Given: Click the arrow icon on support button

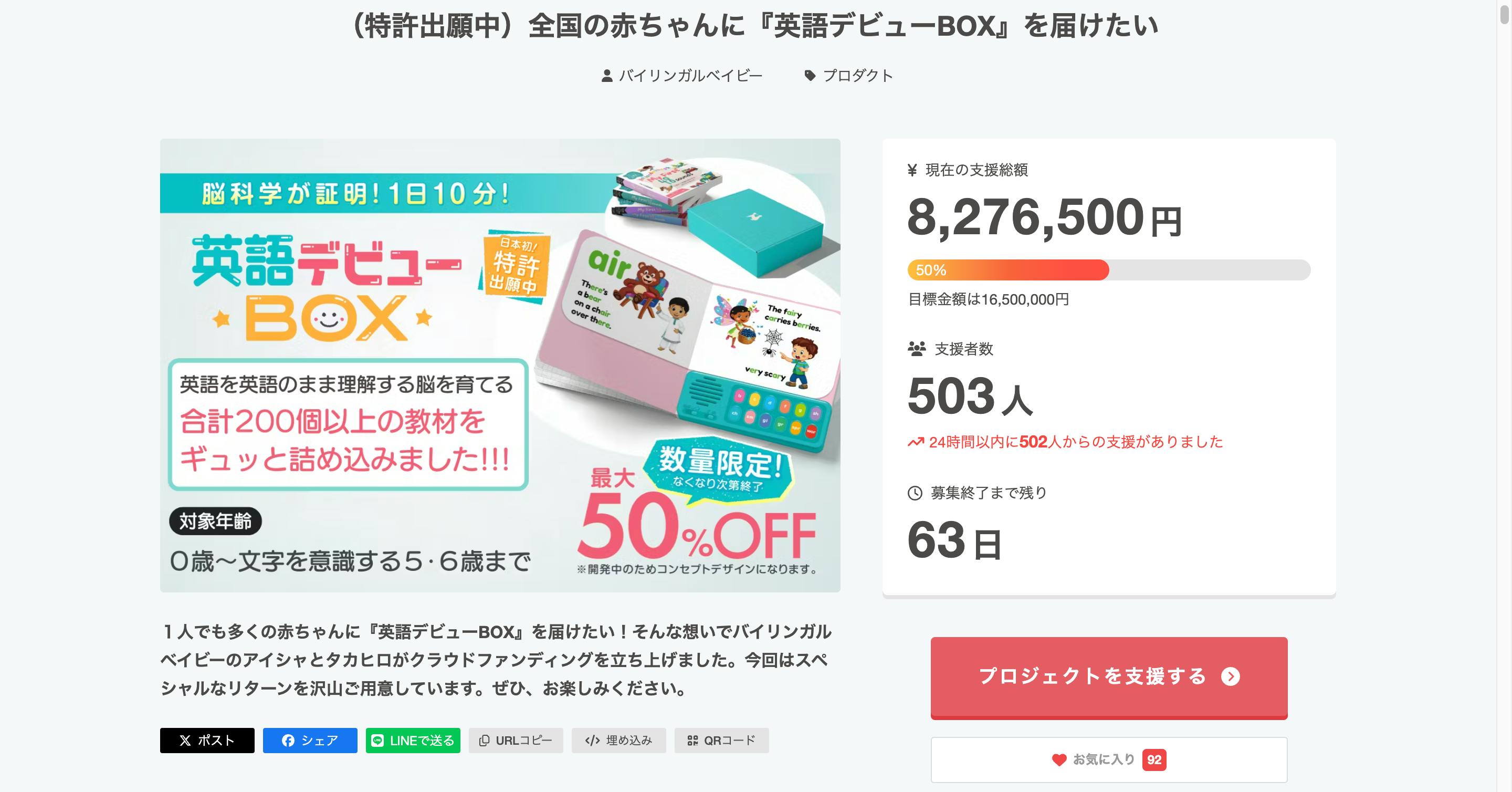Looking at the screenshot, I should [x=1230, y=676].
